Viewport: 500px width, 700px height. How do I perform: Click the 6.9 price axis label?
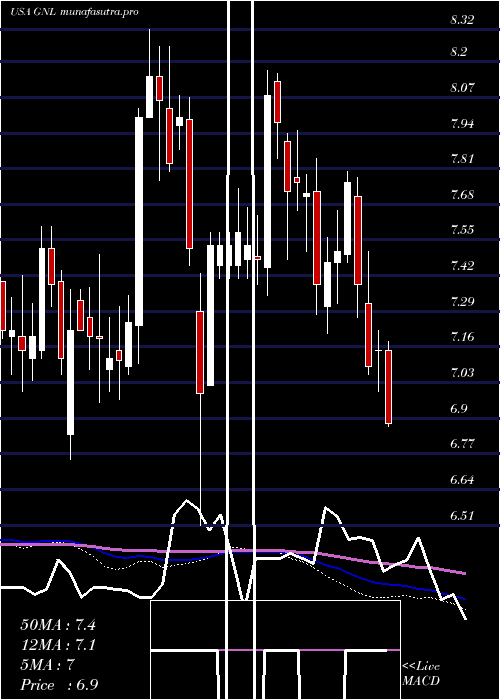tap(458, 408)
